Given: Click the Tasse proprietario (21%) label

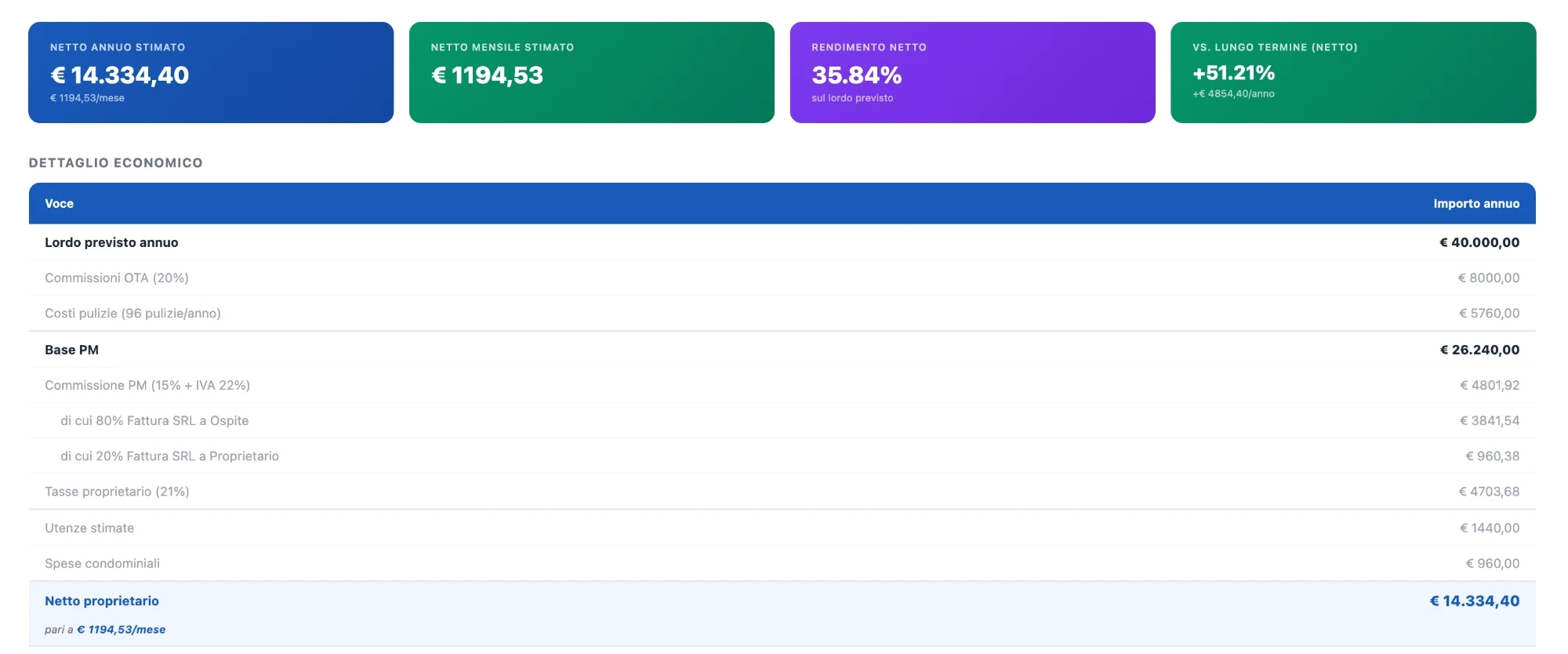Looking at the screenshot, I should pos(117,491).
